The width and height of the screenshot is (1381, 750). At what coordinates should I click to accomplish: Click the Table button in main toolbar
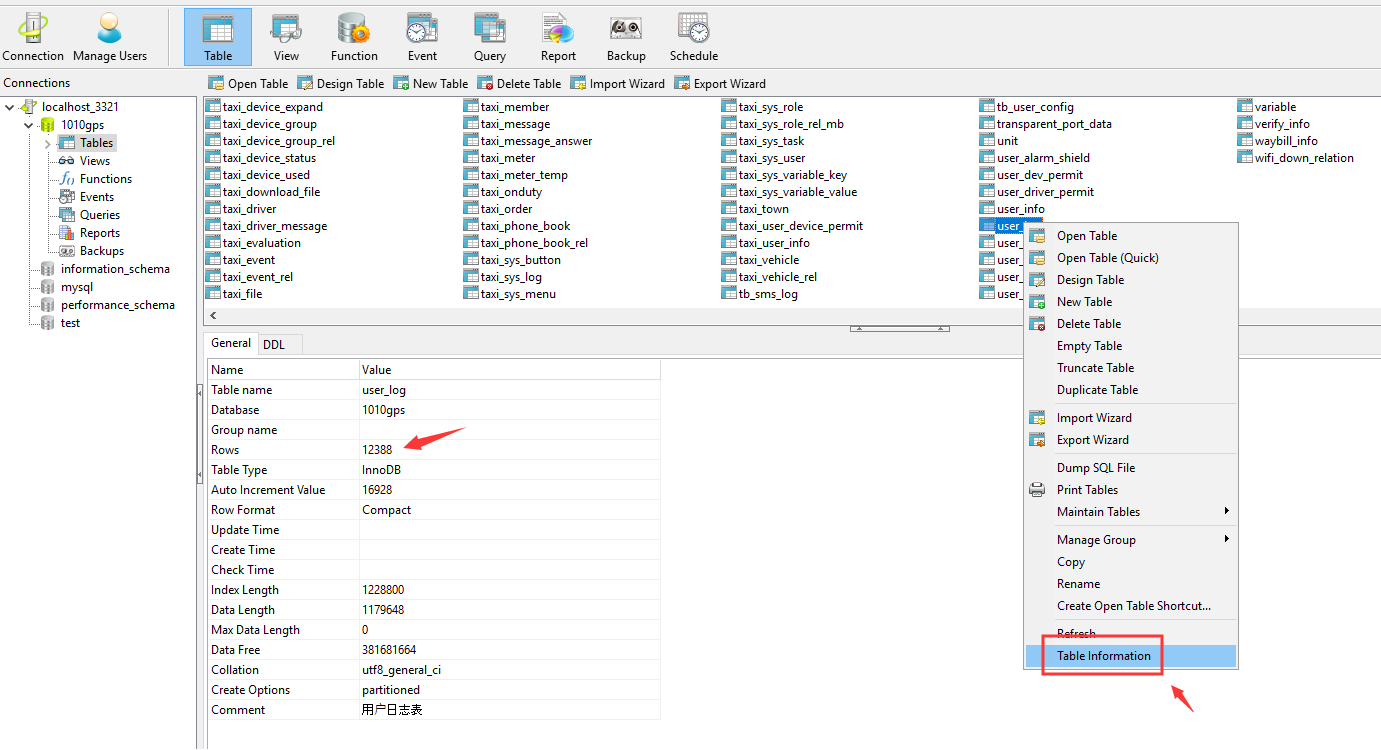pyautogui.click(x=218, y=38)
